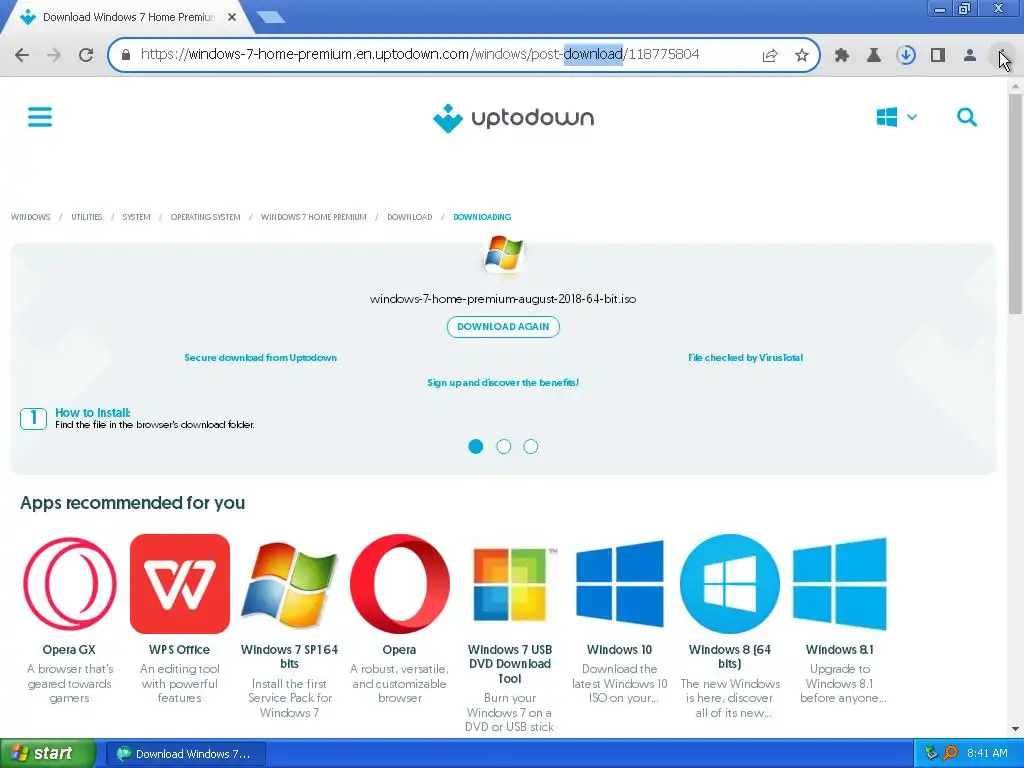Go to DOWNLOAD breadcrumb
Screen dimensions: 1024x768
(409, 217)
